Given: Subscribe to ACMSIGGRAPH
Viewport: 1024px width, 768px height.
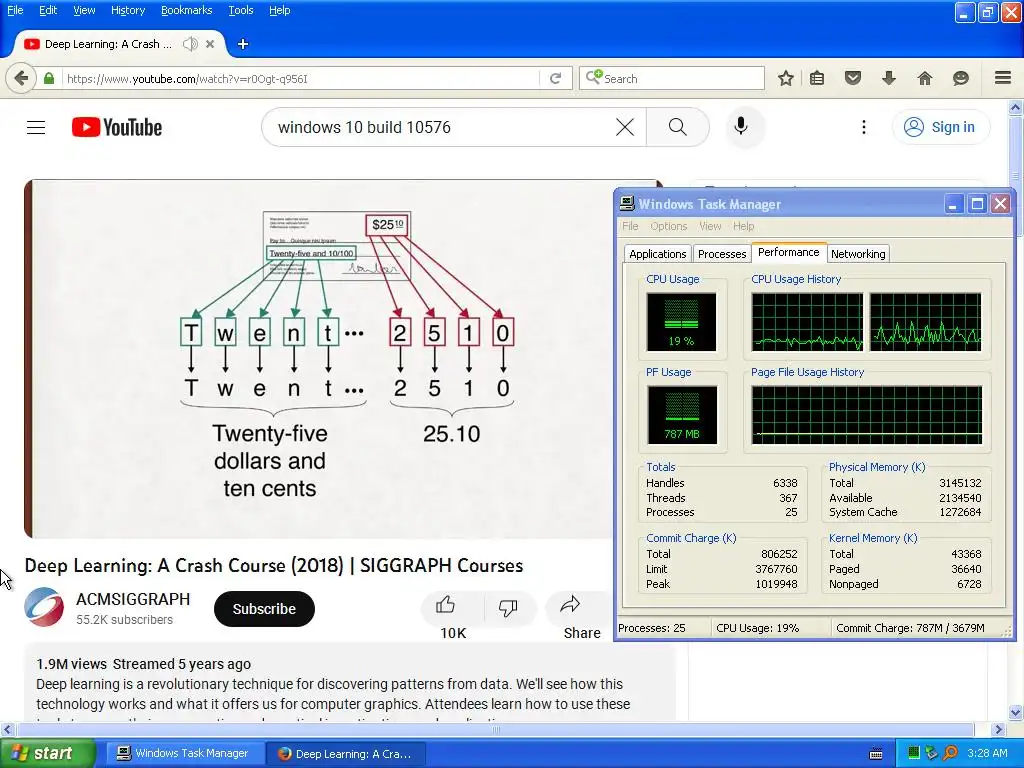Looking at the screenshot, I should [264, 609].
